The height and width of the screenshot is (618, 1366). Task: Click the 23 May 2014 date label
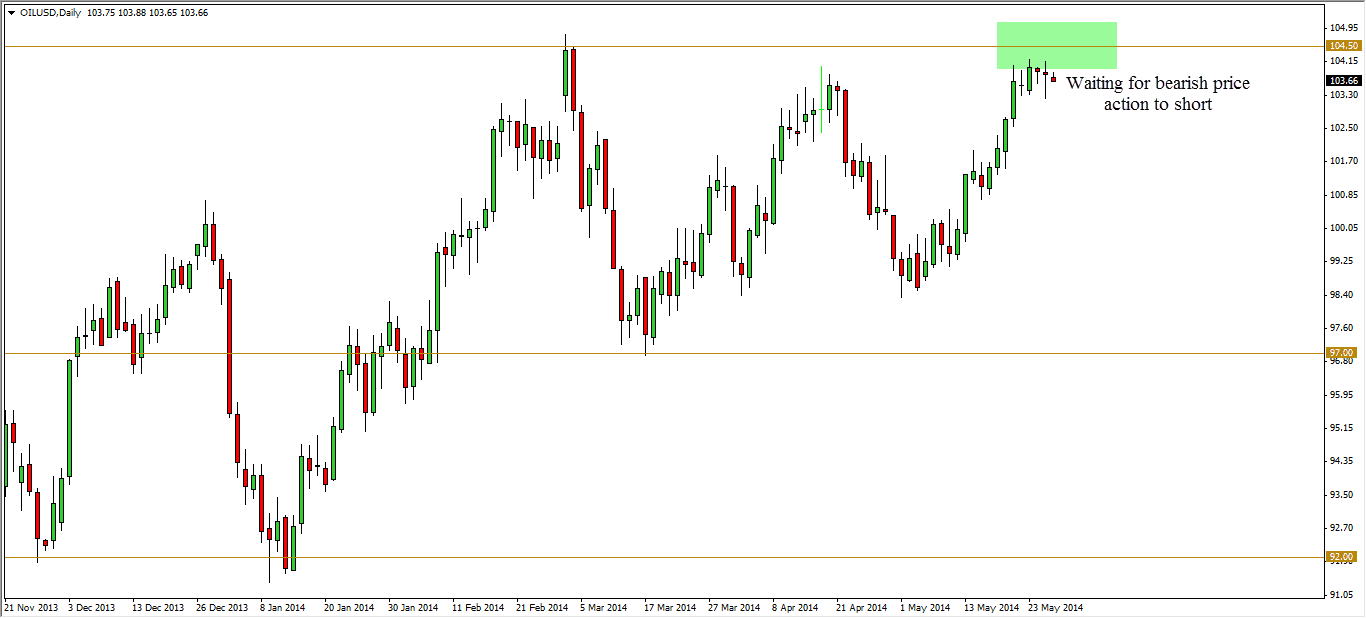tap(1054, 607)
